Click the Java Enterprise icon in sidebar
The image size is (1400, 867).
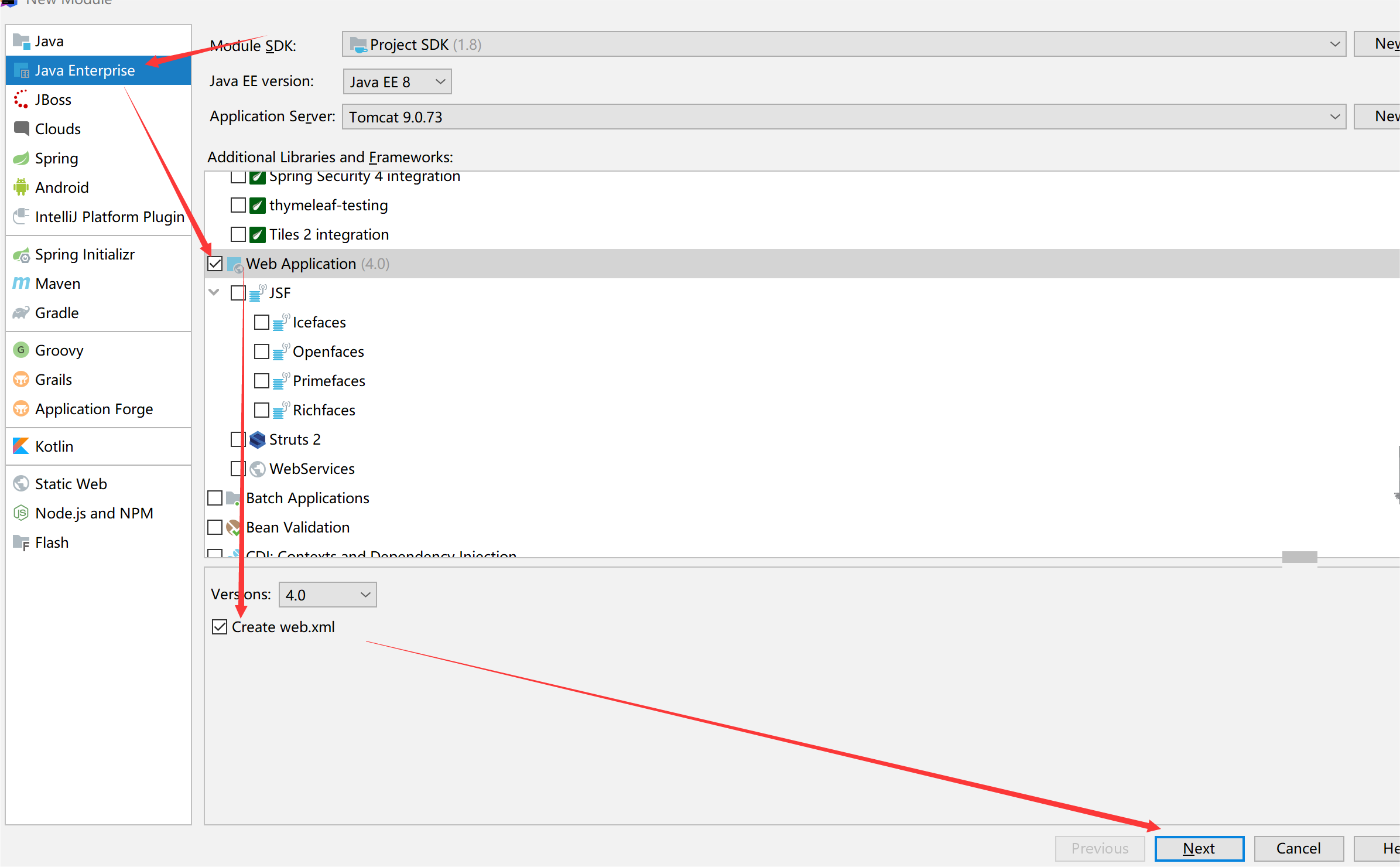point(21,71)
